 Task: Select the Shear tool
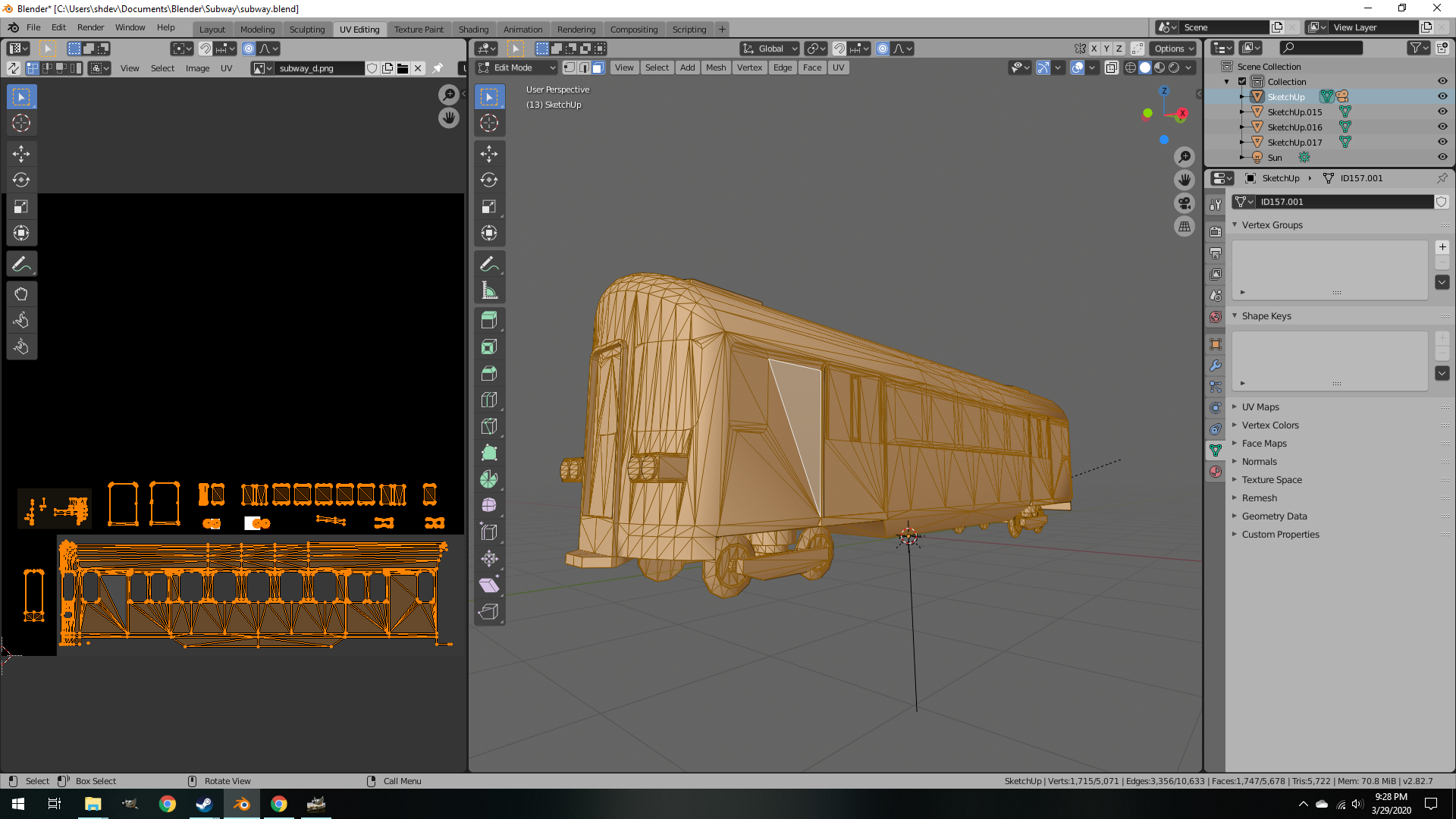click(x=489, y=585)
